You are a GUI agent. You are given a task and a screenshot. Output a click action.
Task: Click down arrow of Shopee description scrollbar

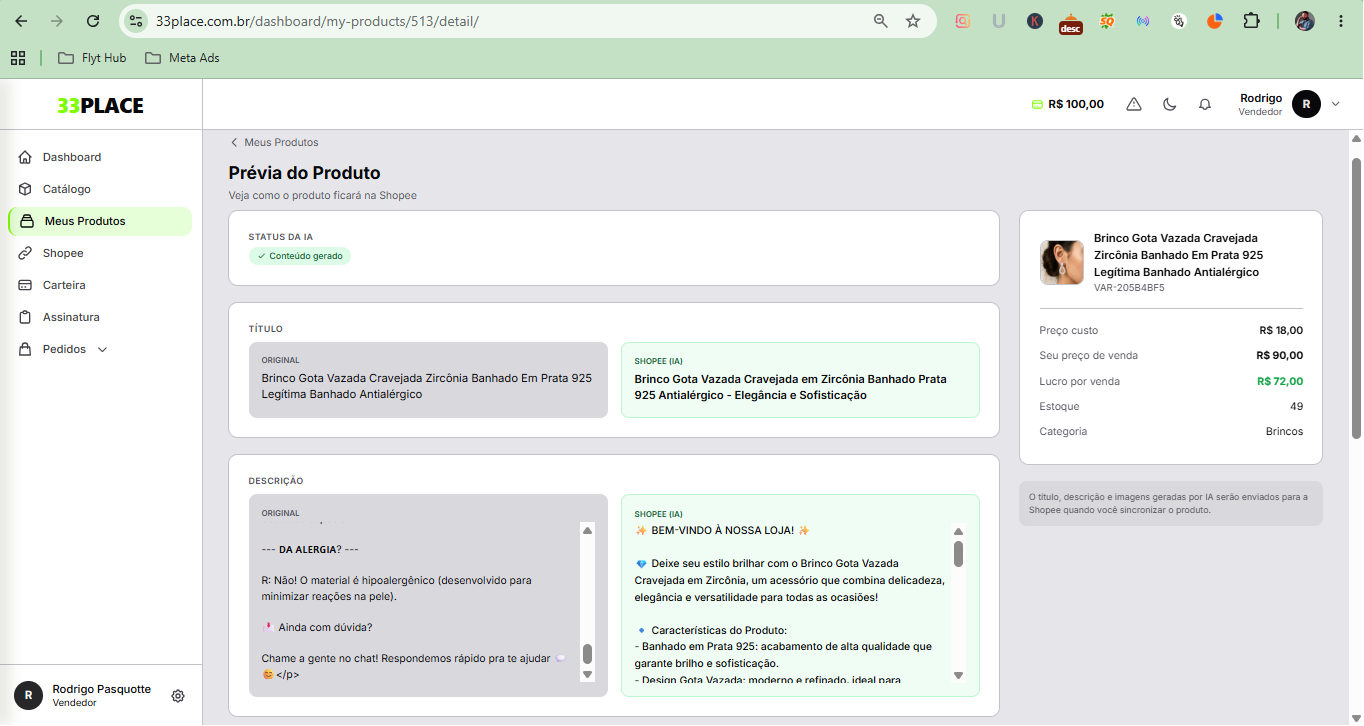click(958, 676)
